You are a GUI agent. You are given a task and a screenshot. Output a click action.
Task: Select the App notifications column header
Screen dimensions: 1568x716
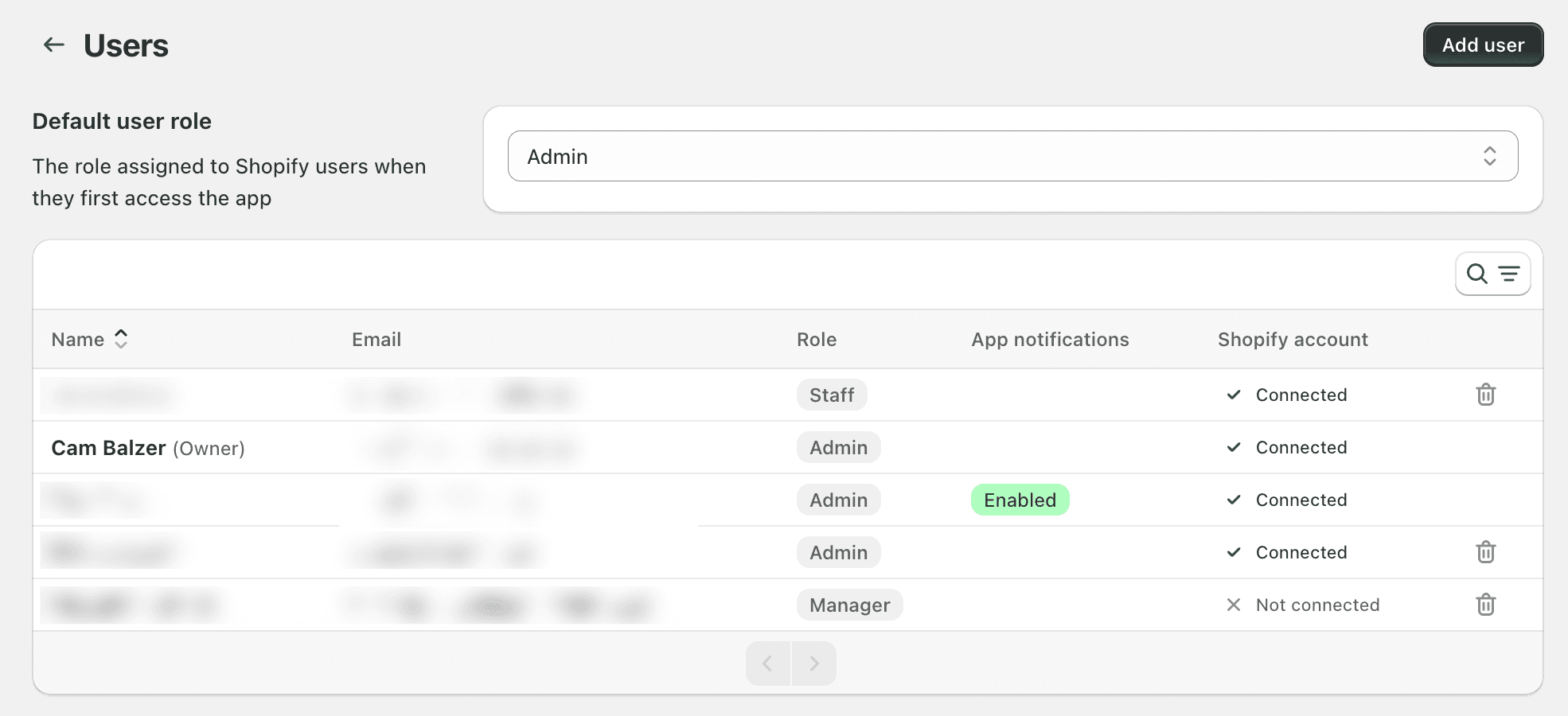[1050, 339]
